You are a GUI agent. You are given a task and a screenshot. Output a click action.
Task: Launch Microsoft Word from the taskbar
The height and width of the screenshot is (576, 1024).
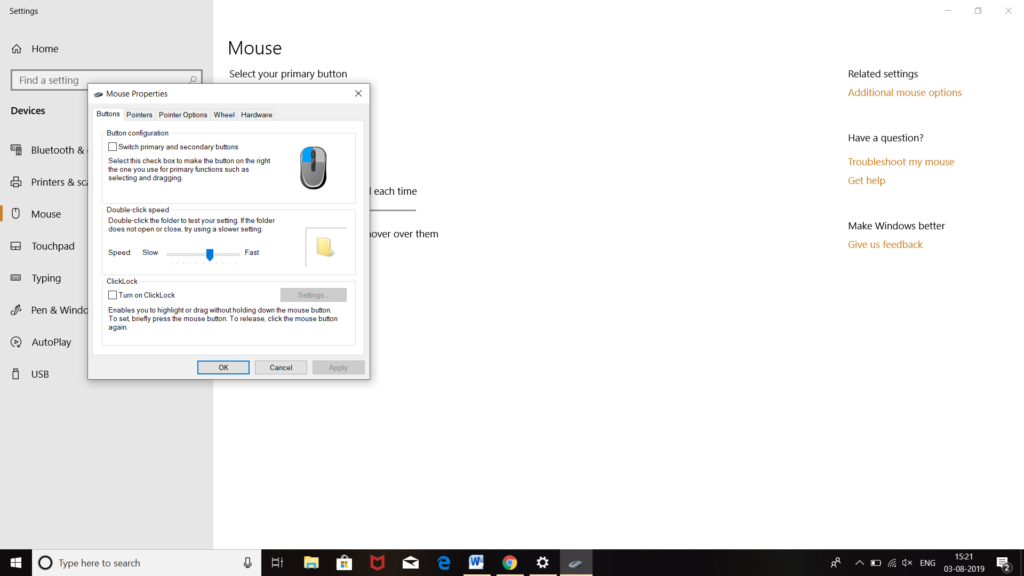pyautogui.click(x=476, y=562)
